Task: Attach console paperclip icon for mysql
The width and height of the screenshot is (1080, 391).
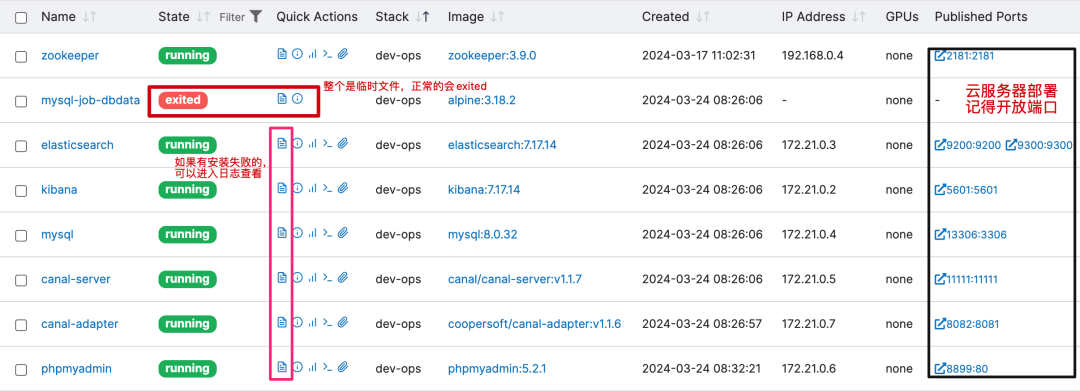Action: tap(343, 233)
